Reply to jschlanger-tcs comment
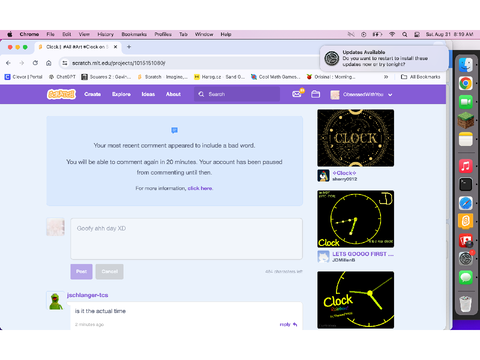Screen dimensions: 480x360 (288, 324)
